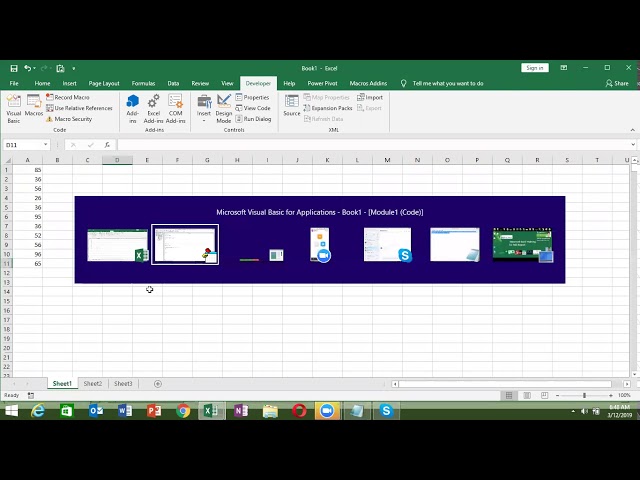Collapse the ribbon
This screenshot has width=640, height=480.
click(x=633, y=130)
